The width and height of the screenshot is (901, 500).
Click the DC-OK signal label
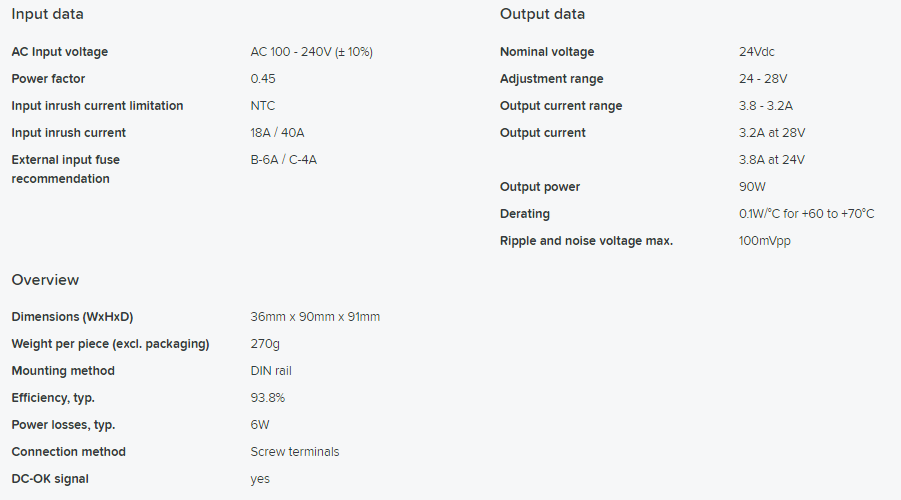pyautogui.click(x=50, y=479)
